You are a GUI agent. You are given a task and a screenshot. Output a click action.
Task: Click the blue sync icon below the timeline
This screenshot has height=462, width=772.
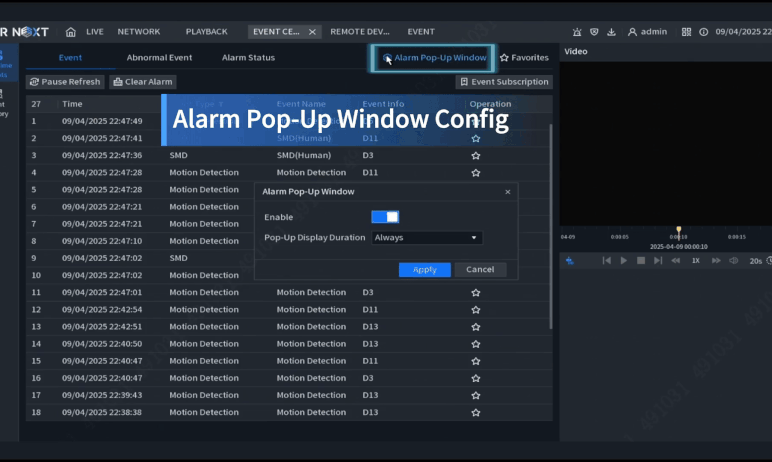[x=569, y=260]
